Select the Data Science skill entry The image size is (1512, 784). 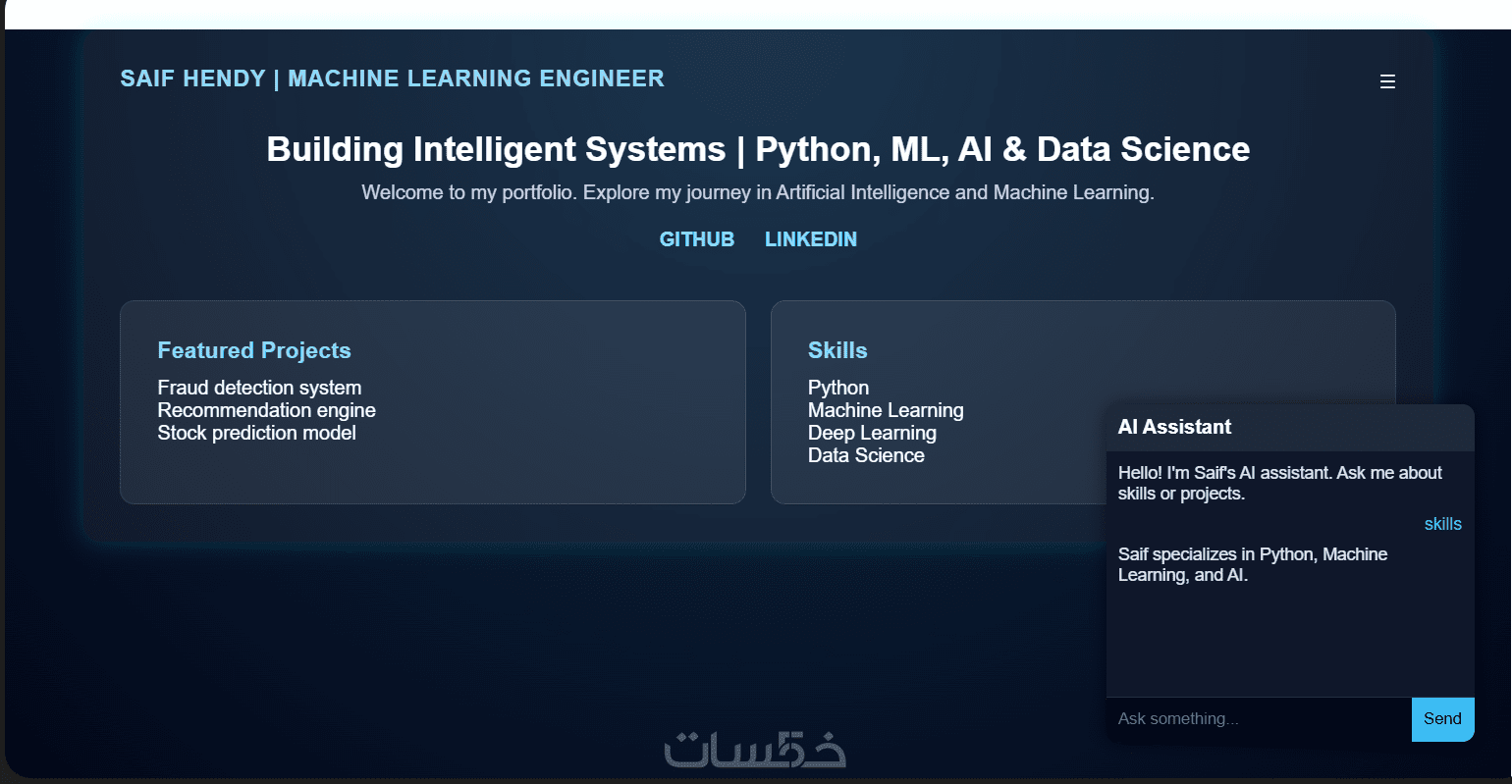pyautogui.click(x=866, y=455)
